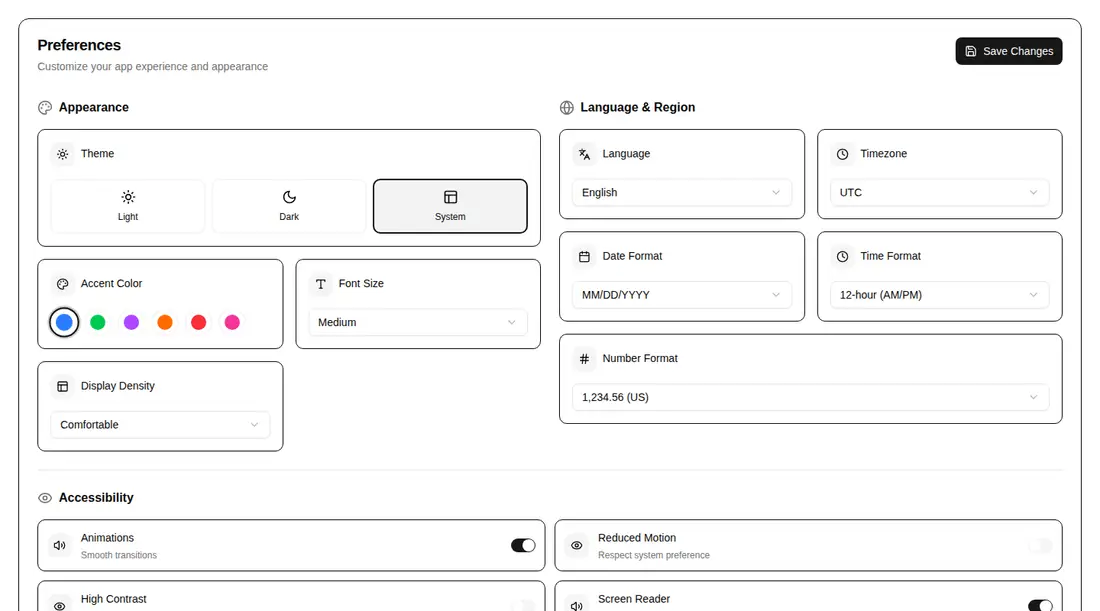The image size is (1100, 611).
Task: Choose the orange accent color
Action: pos(165,322)
